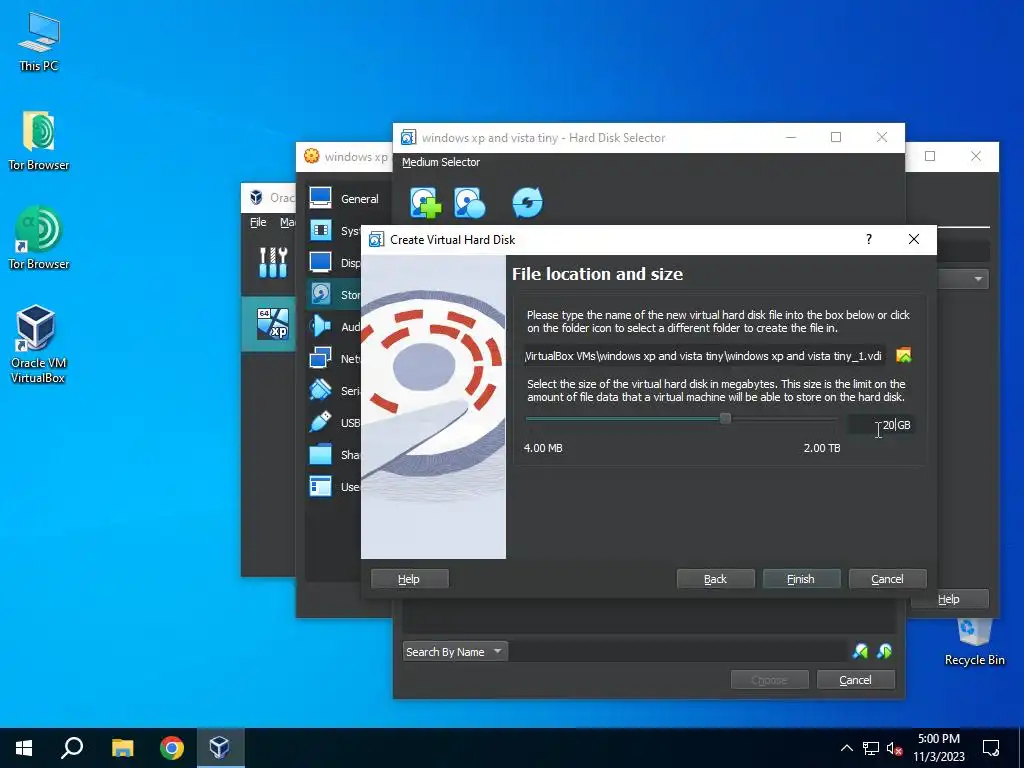Click the disk size slider handle
This screenshot has height=768, width=1024.
725,419
